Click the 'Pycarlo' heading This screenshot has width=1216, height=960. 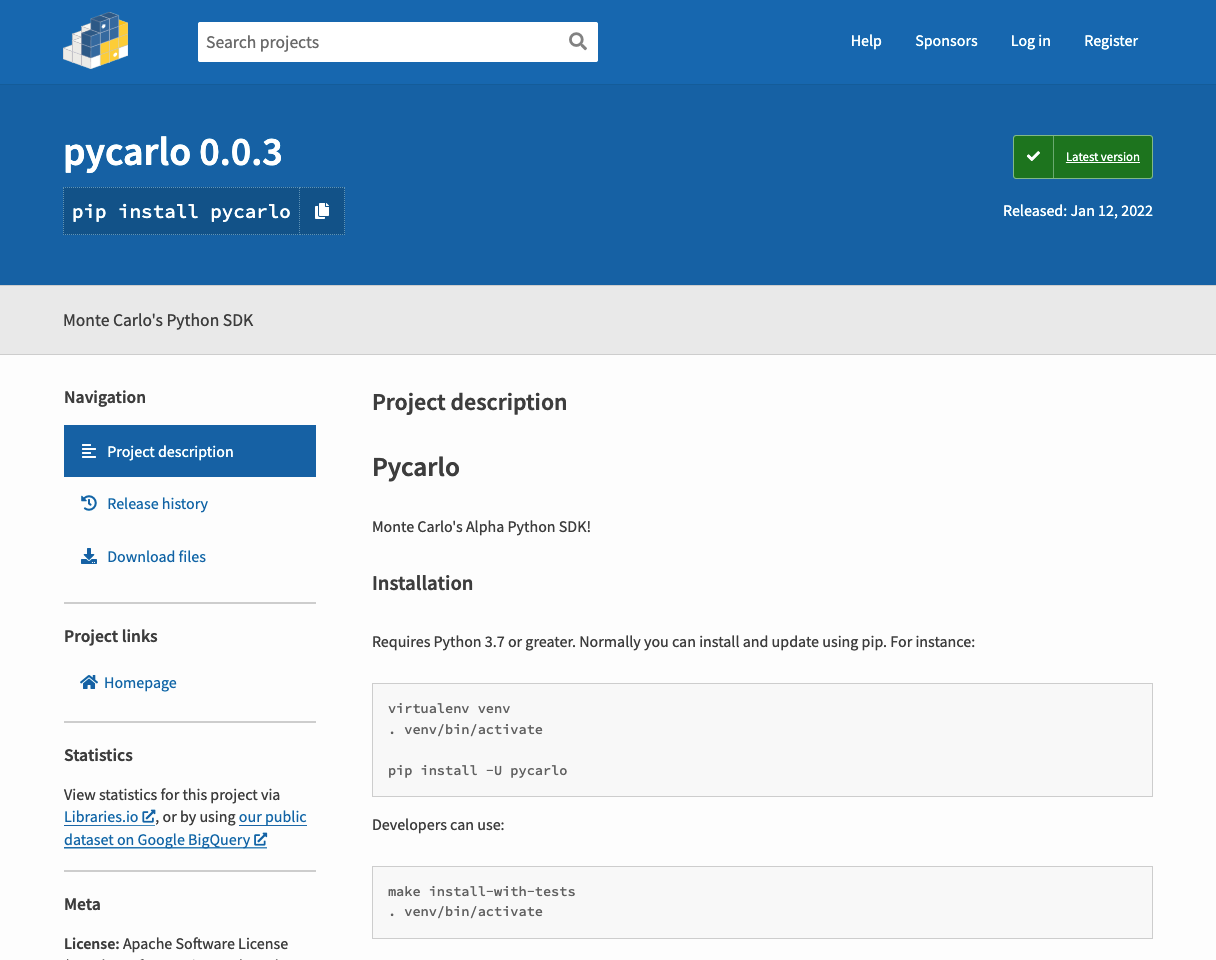[416, 467]
